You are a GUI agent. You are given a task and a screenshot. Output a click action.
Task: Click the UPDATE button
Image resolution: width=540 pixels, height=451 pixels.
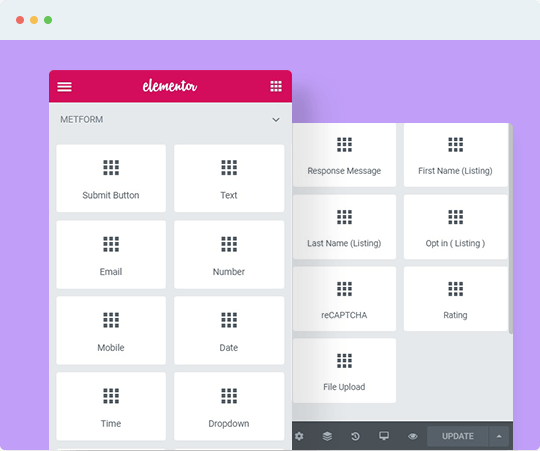pyautogui.click(x=458, y=436)
